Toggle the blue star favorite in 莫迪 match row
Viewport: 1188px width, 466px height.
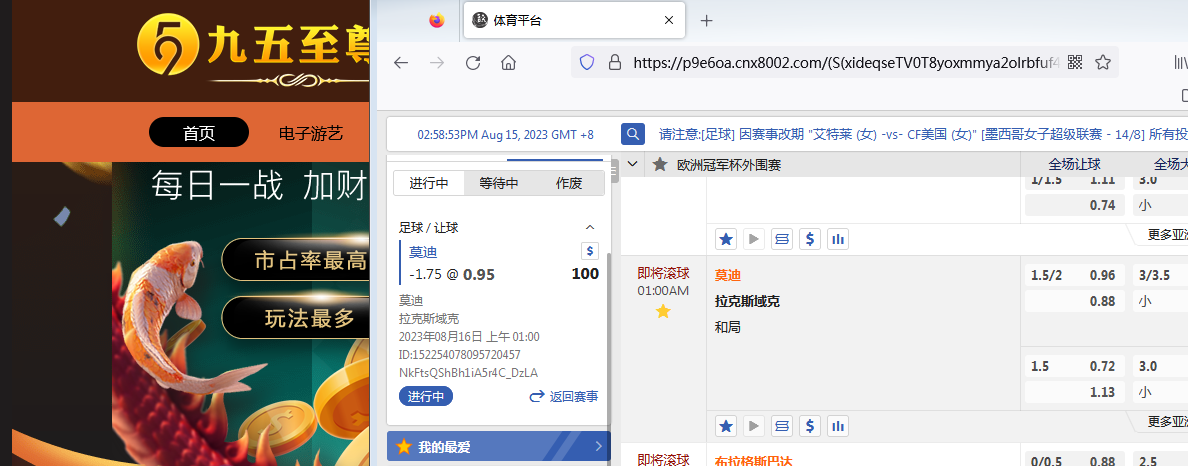coord(726,424)
